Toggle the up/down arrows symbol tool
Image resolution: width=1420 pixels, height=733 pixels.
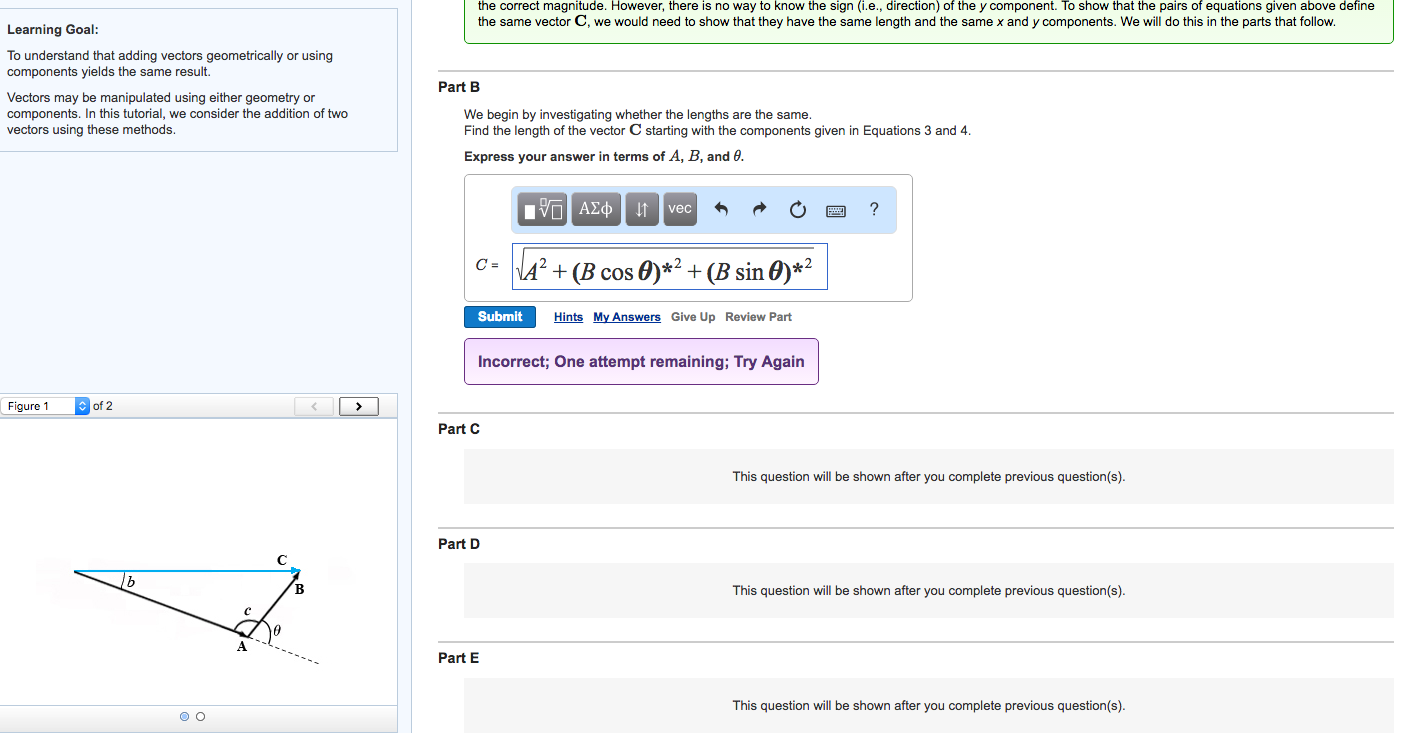(641, 209)
